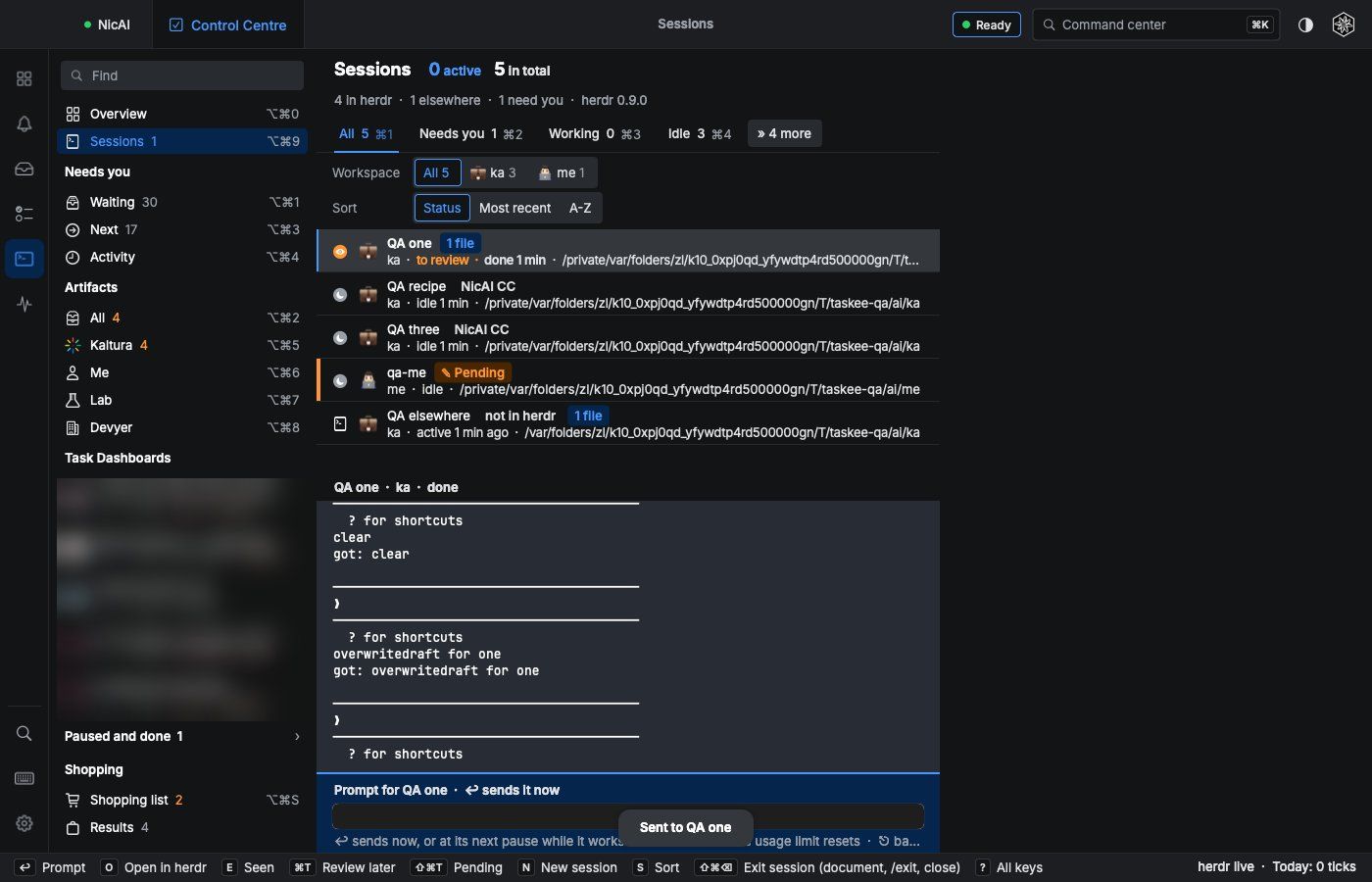Click the search magnifier in left rail

pyautogui.click(x=24, y=733)
